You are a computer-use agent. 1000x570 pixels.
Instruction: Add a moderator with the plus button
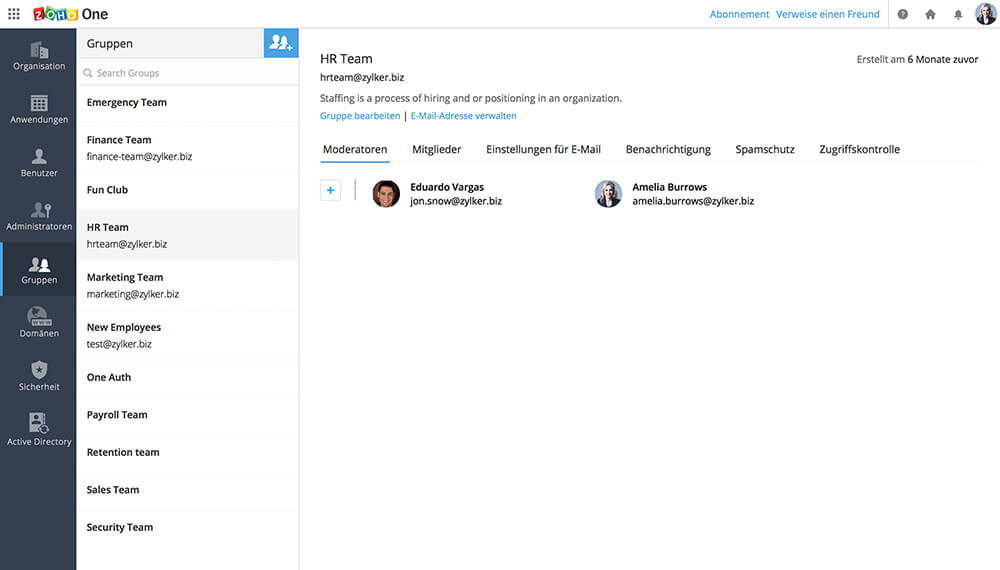[330, 190]
